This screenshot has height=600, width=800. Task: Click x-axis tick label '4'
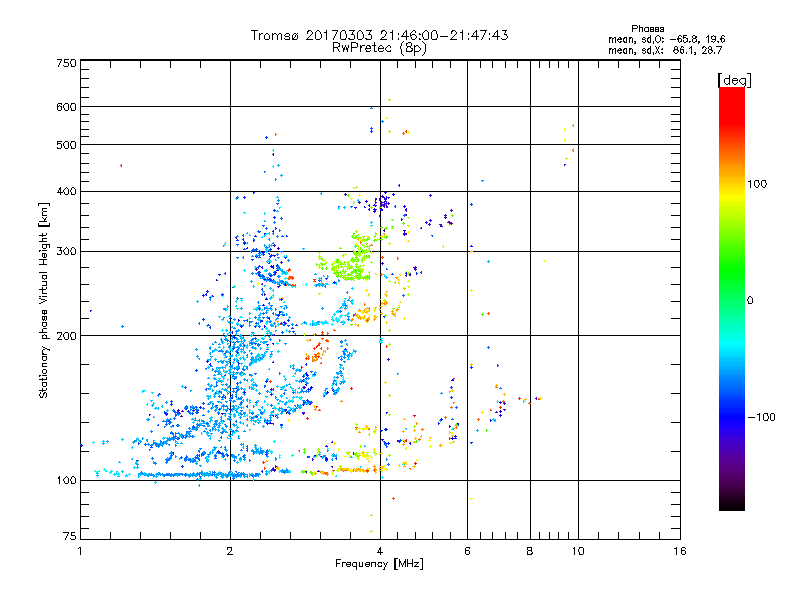(x=380, y=551)
